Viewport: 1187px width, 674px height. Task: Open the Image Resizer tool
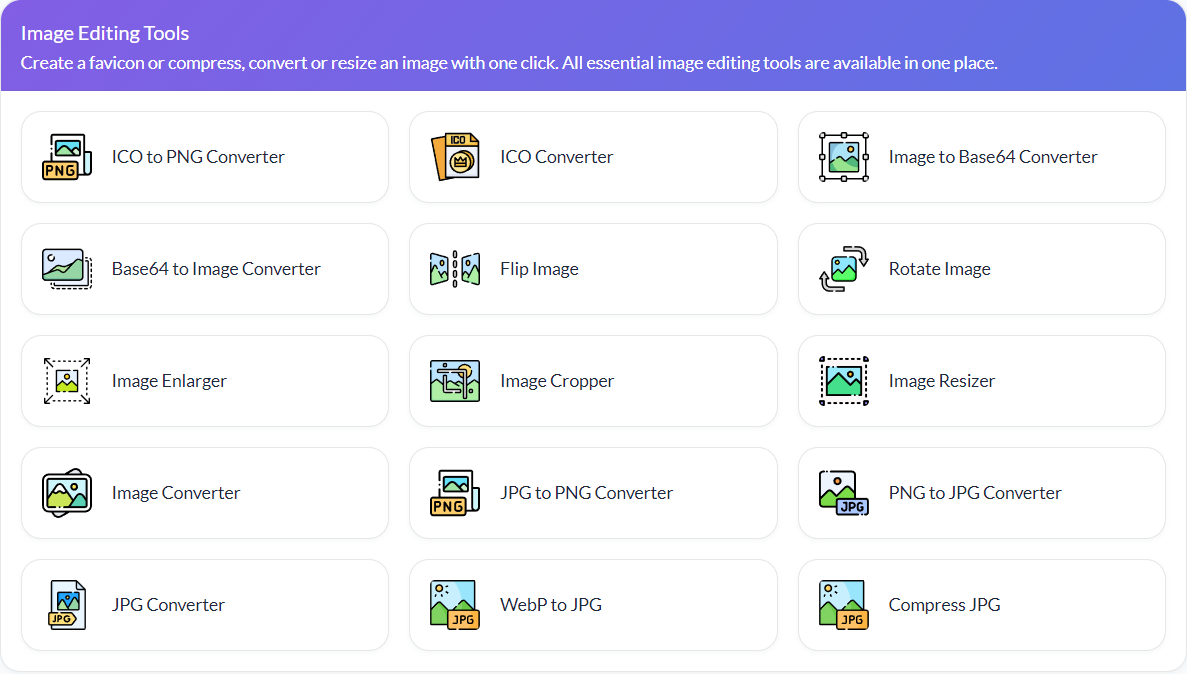click(981, 380)
